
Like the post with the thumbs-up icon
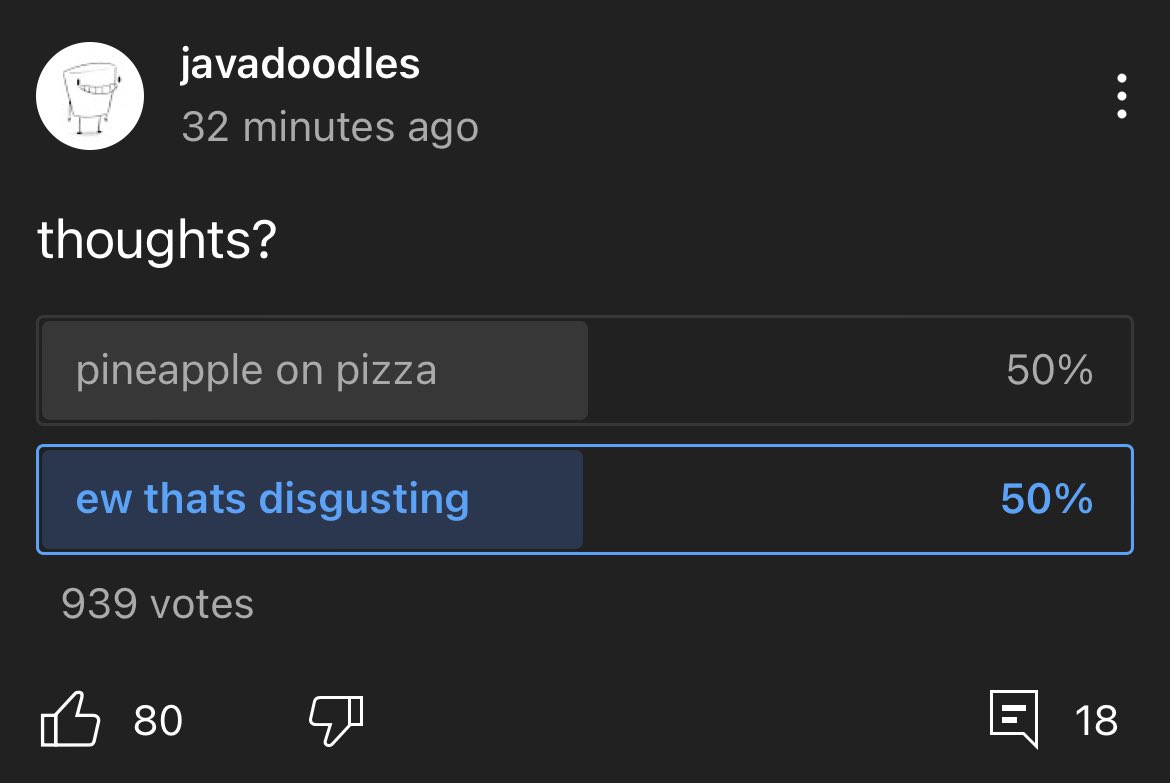70,718
